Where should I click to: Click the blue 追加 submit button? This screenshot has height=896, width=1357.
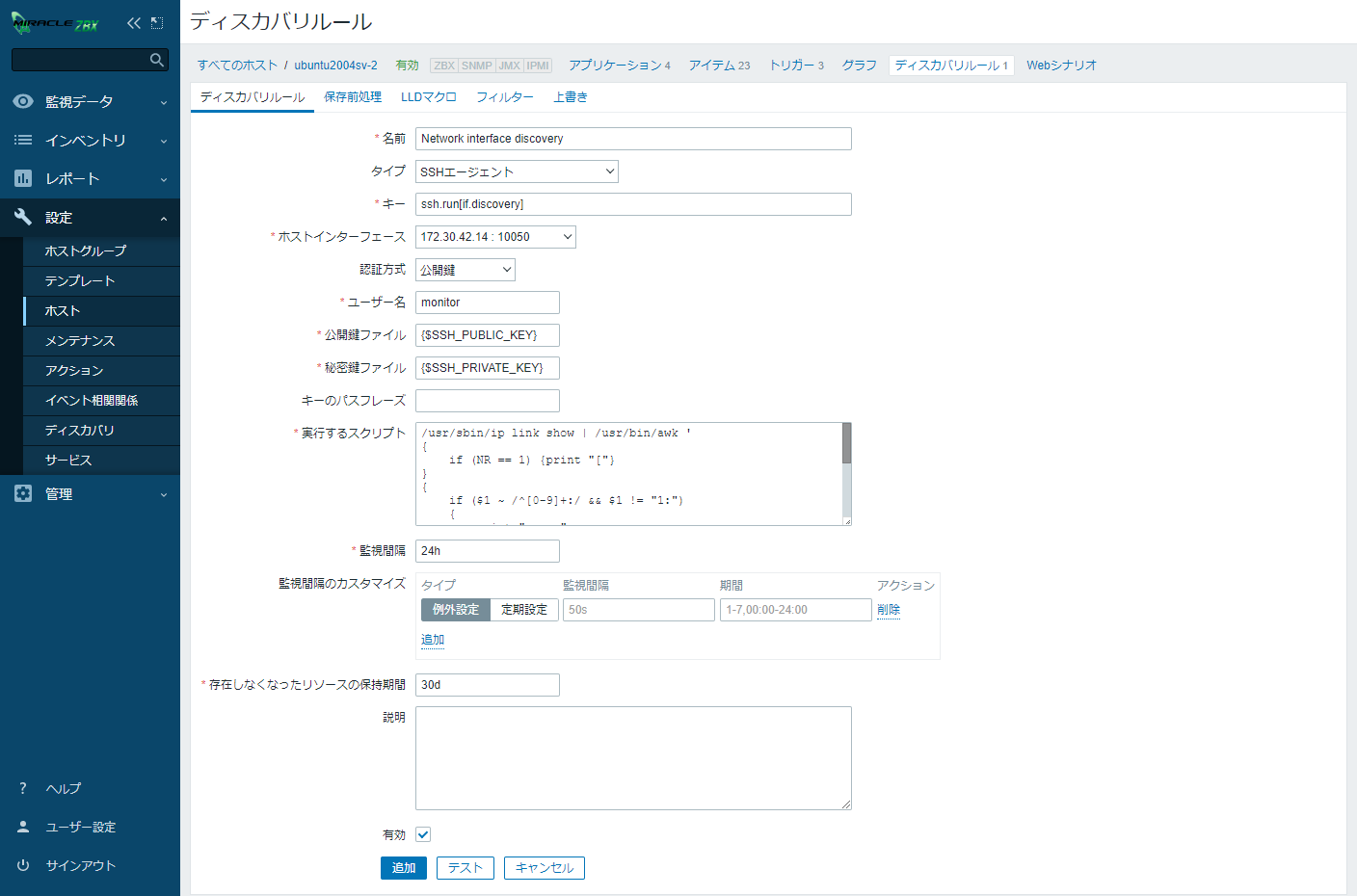pos(403,868)
